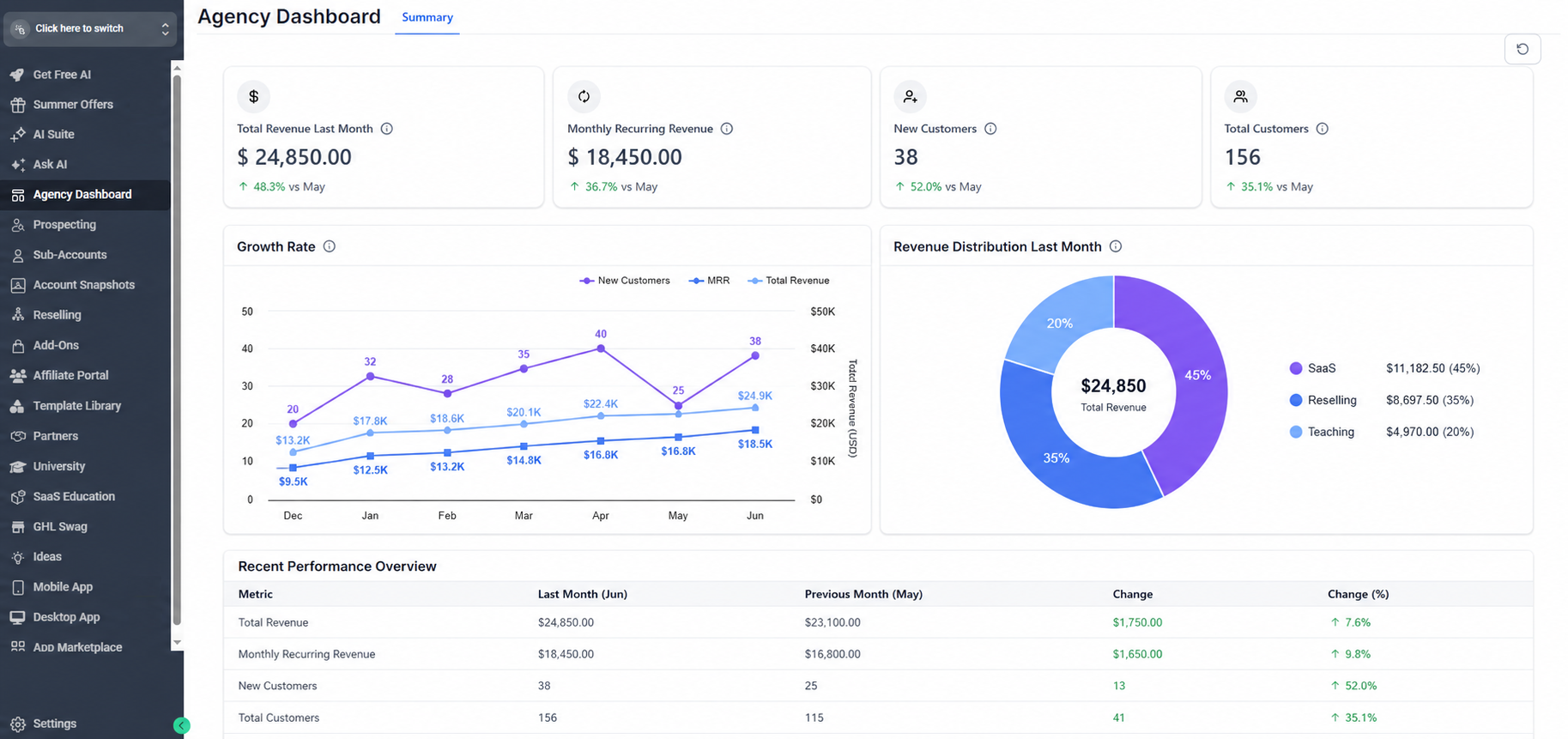Toggle MRR series in chart legend

coord(709,281)
